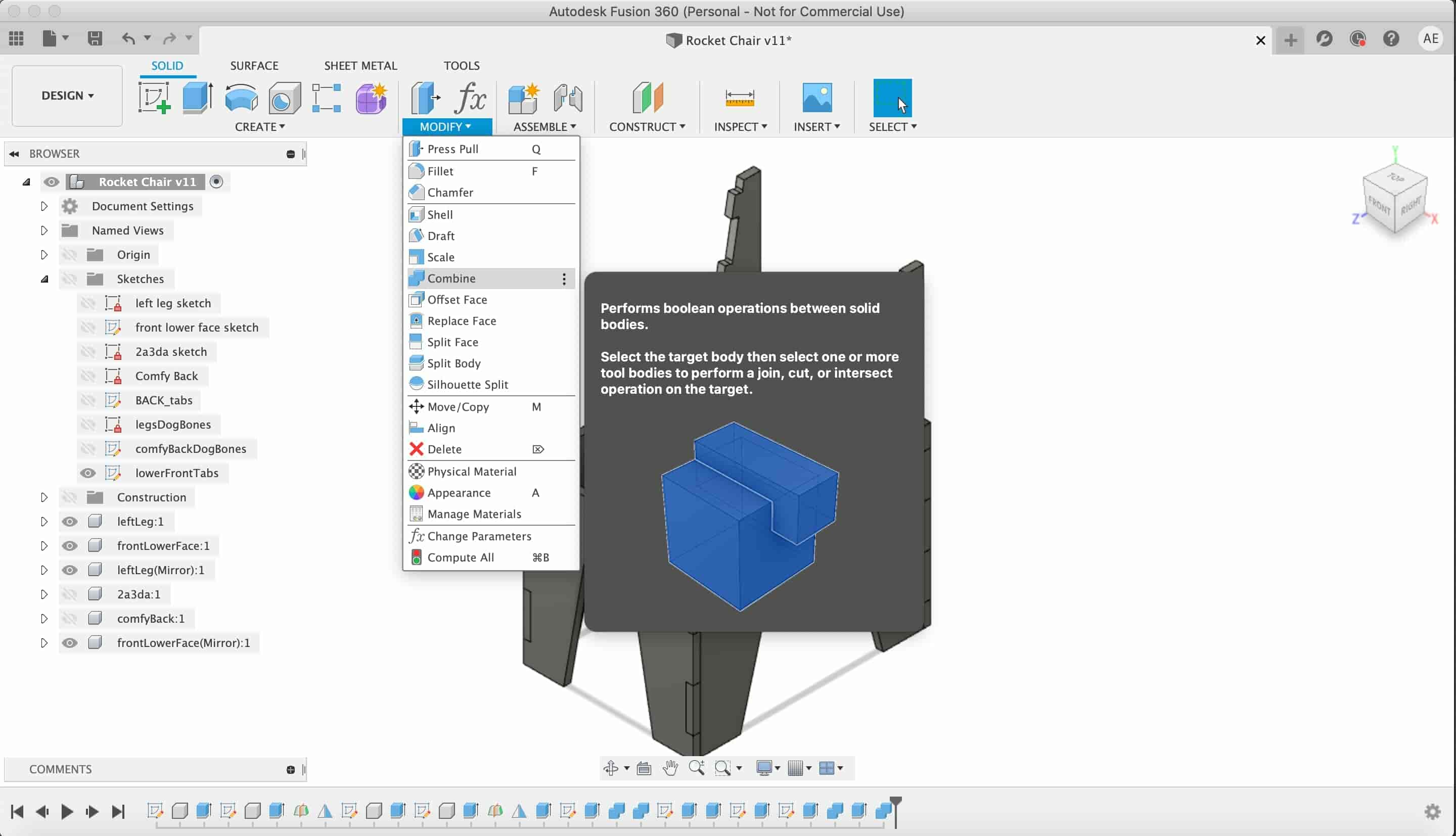Click the Hole tool icon

(285, 98)
